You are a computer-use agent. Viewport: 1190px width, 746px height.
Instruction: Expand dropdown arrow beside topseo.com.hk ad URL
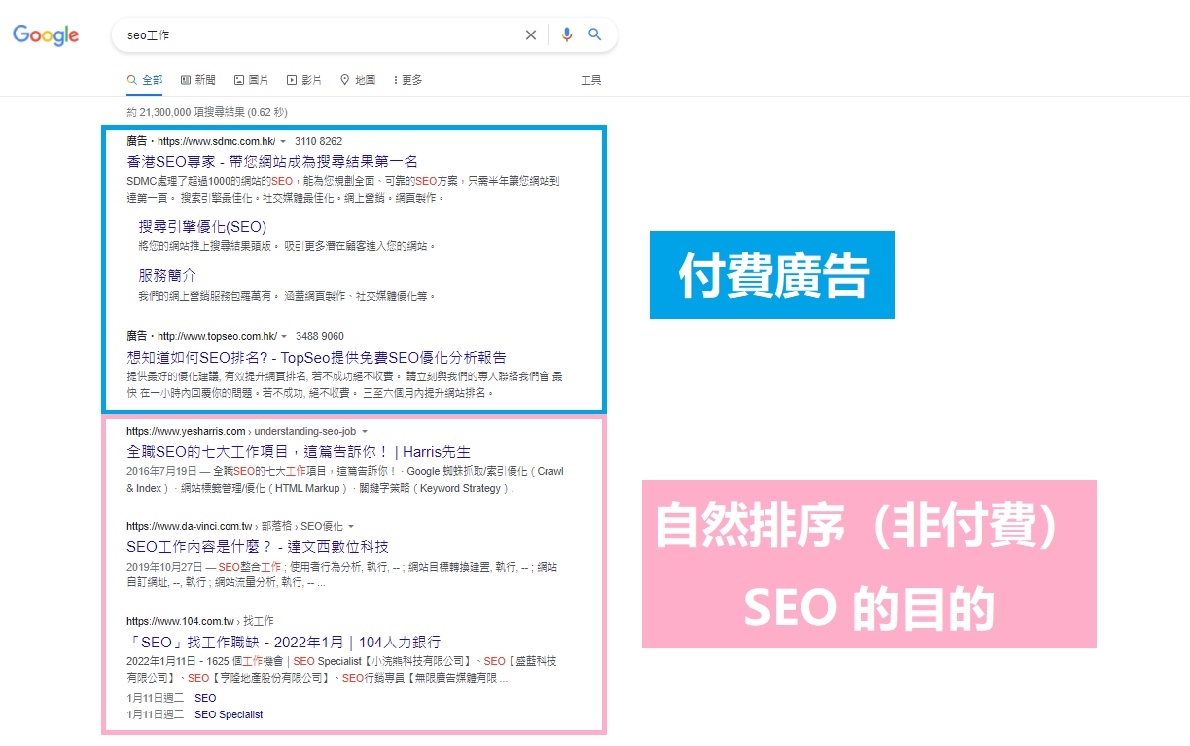pos(285,337)
